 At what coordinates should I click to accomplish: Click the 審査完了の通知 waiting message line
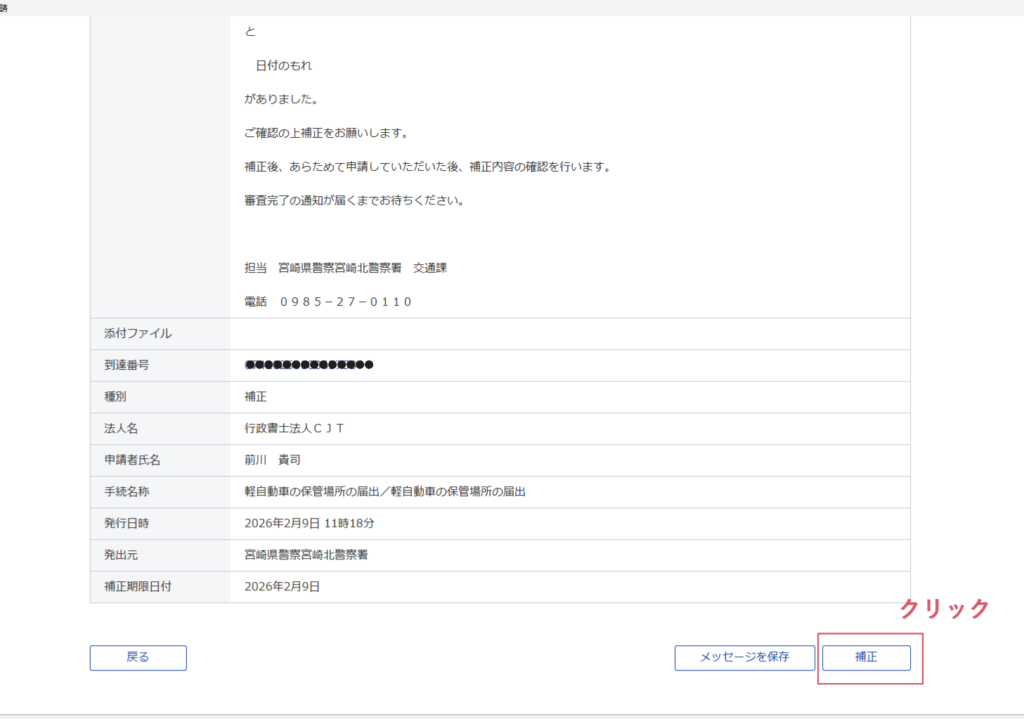coord(354,200)
